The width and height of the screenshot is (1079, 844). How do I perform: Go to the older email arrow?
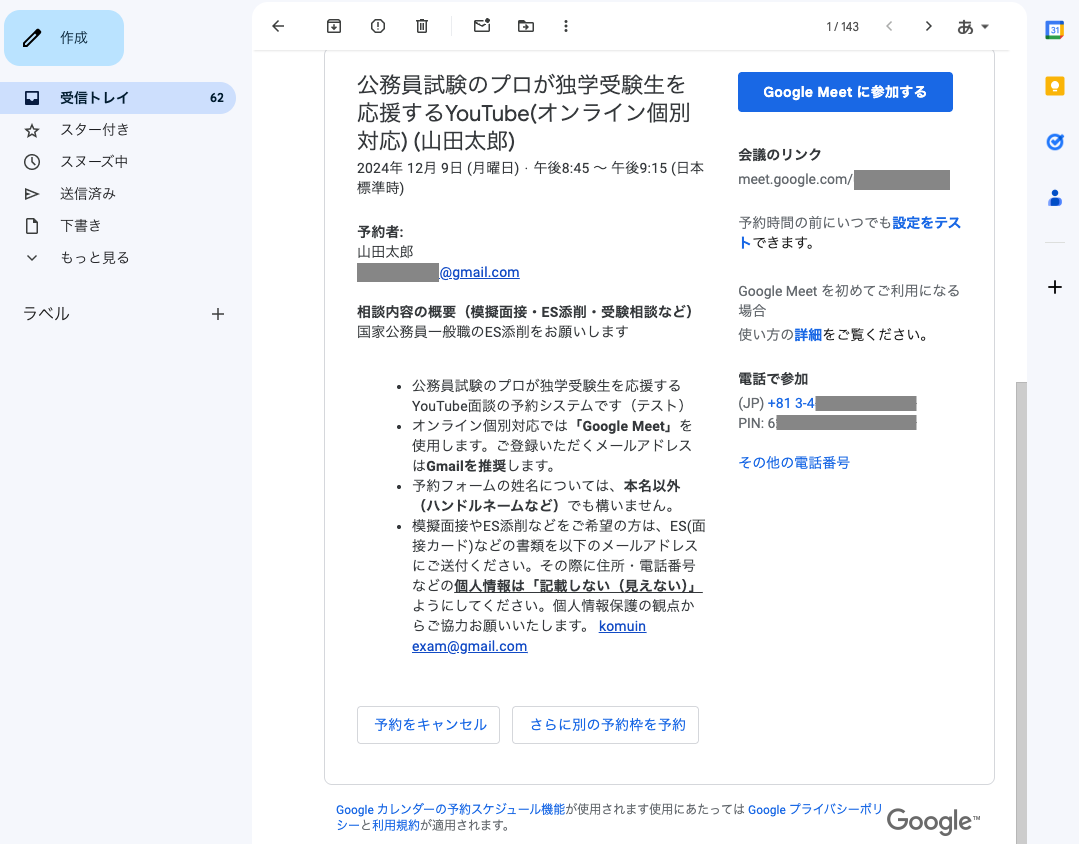tap(928, 26)
